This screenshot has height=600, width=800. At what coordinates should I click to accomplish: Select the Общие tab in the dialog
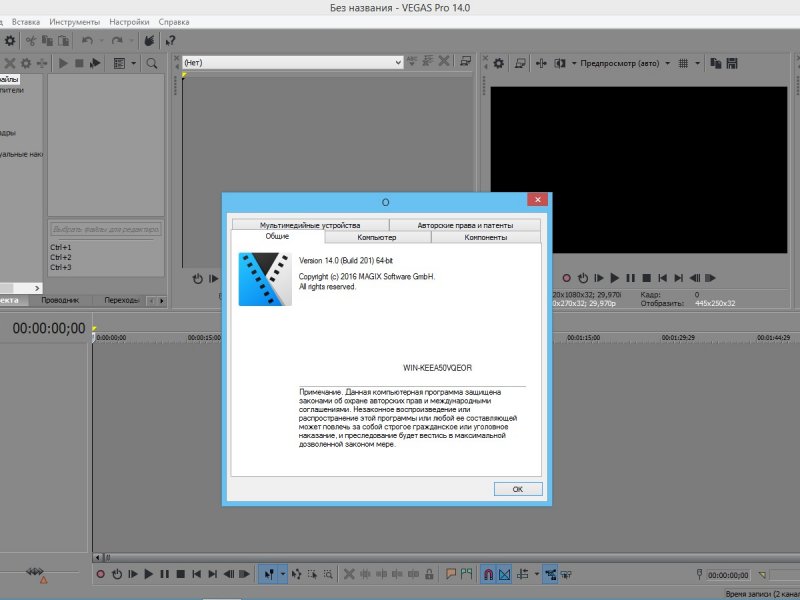(278, 236)
